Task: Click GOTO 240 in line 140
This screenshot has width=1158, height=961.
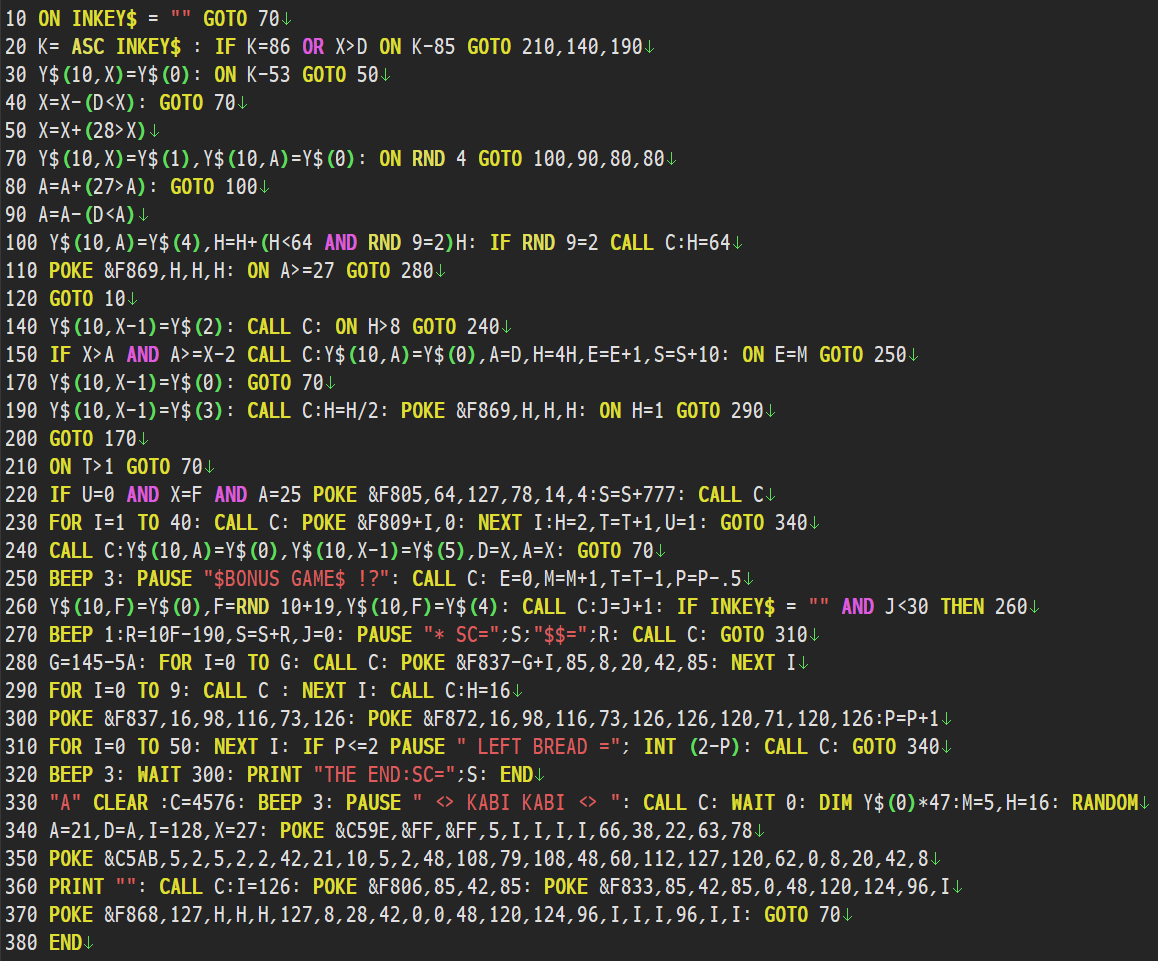Action: click(456, 326)
